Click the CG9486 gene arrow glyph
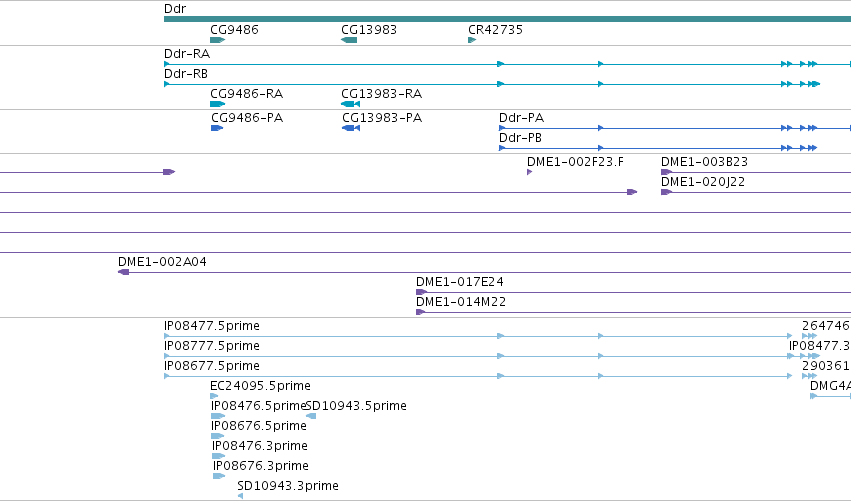Viewport: 851px width, 501px height. [x=218, y=40]
